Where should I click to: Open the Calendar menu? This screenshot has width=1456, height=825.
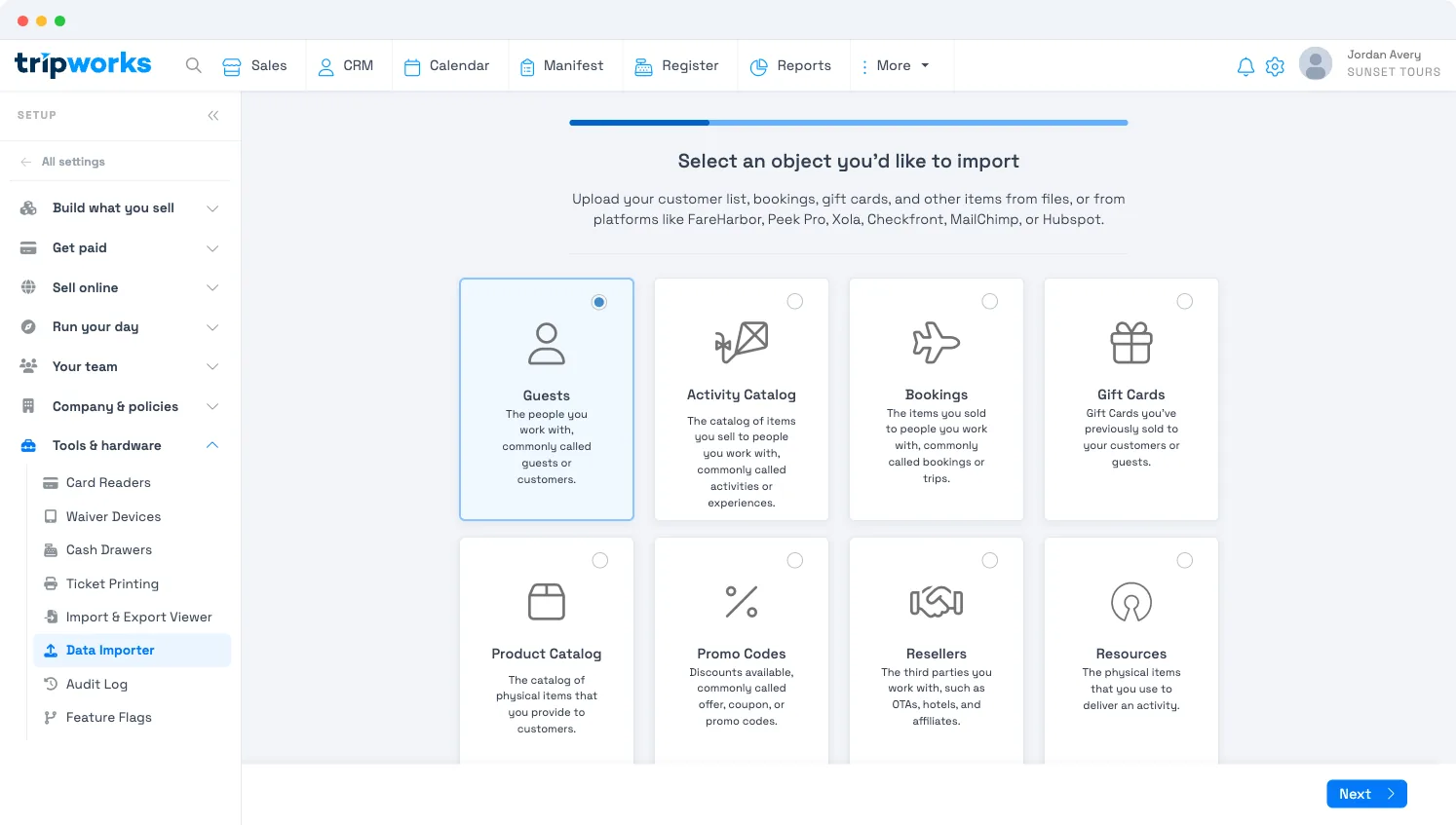pos(447,65)
